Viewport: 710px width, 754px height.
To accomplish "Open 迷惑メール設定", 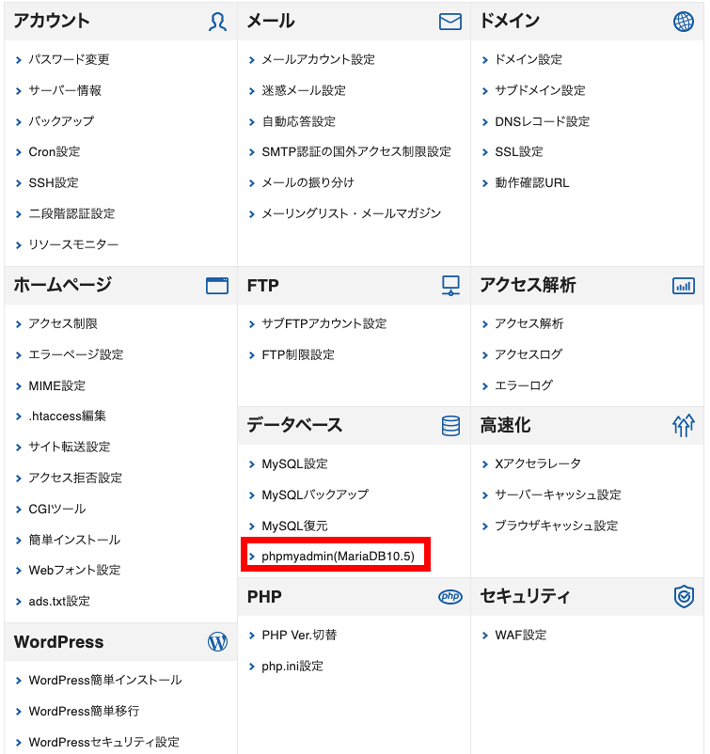I will [304, 90].
